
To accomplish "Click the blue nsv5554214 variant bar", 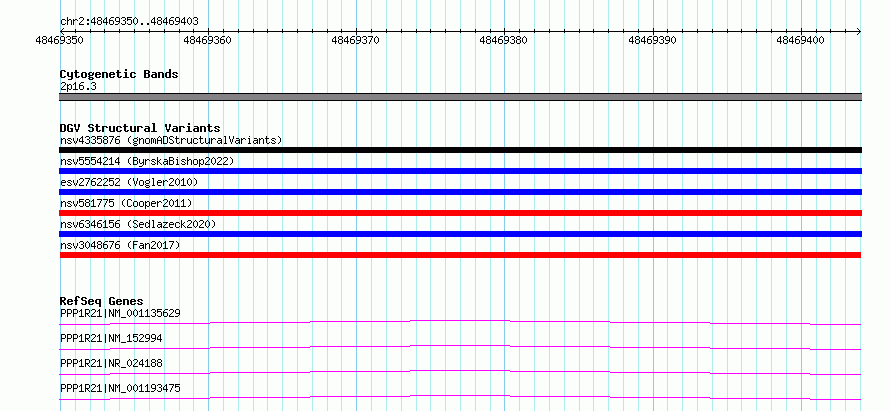I will tap(460, 171).
